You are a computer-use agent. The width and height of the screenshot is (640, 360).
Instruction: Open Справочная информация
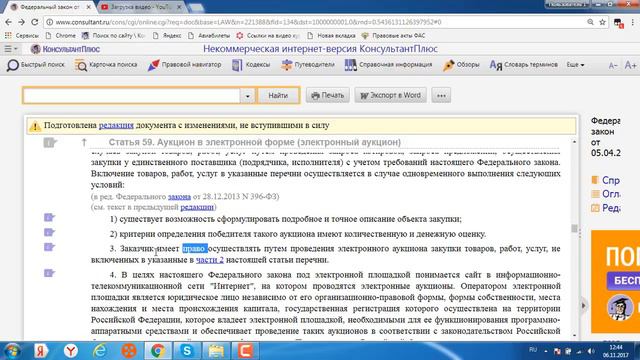point(388,65)
